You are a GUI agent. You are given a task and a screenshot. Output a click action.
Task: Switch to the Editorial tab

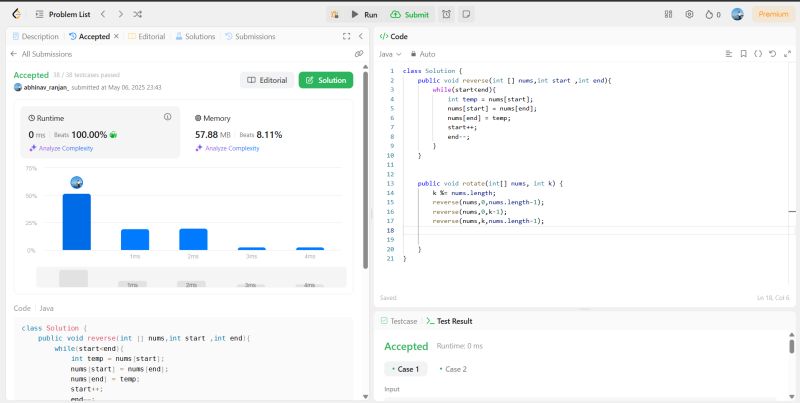click(x=146, y=36)
